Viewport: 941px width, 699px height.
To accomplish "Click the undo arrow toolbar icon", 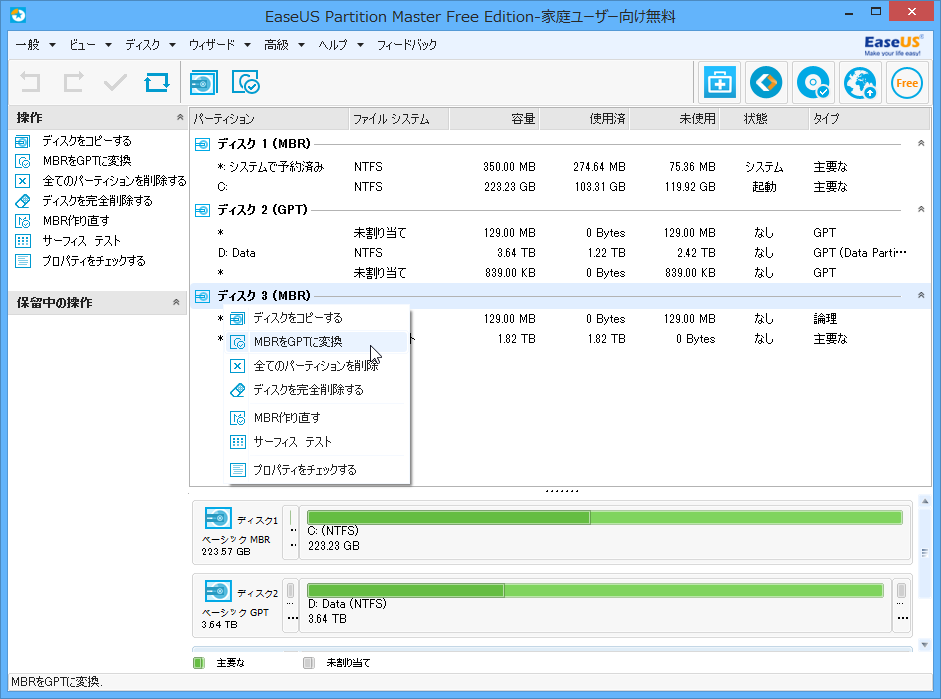I will (x=30, y=82).
